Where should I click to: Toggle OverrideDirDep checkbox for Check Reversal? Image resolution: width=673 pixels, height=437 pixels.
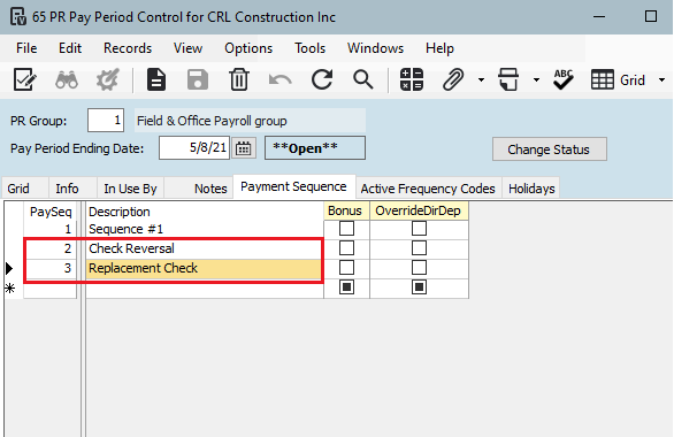(x=419, y=248)
